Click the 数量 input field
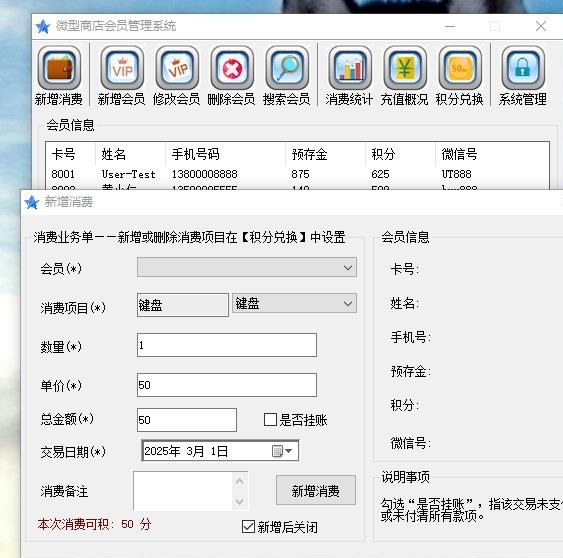563x558 pixels. (x=227, y=345)
